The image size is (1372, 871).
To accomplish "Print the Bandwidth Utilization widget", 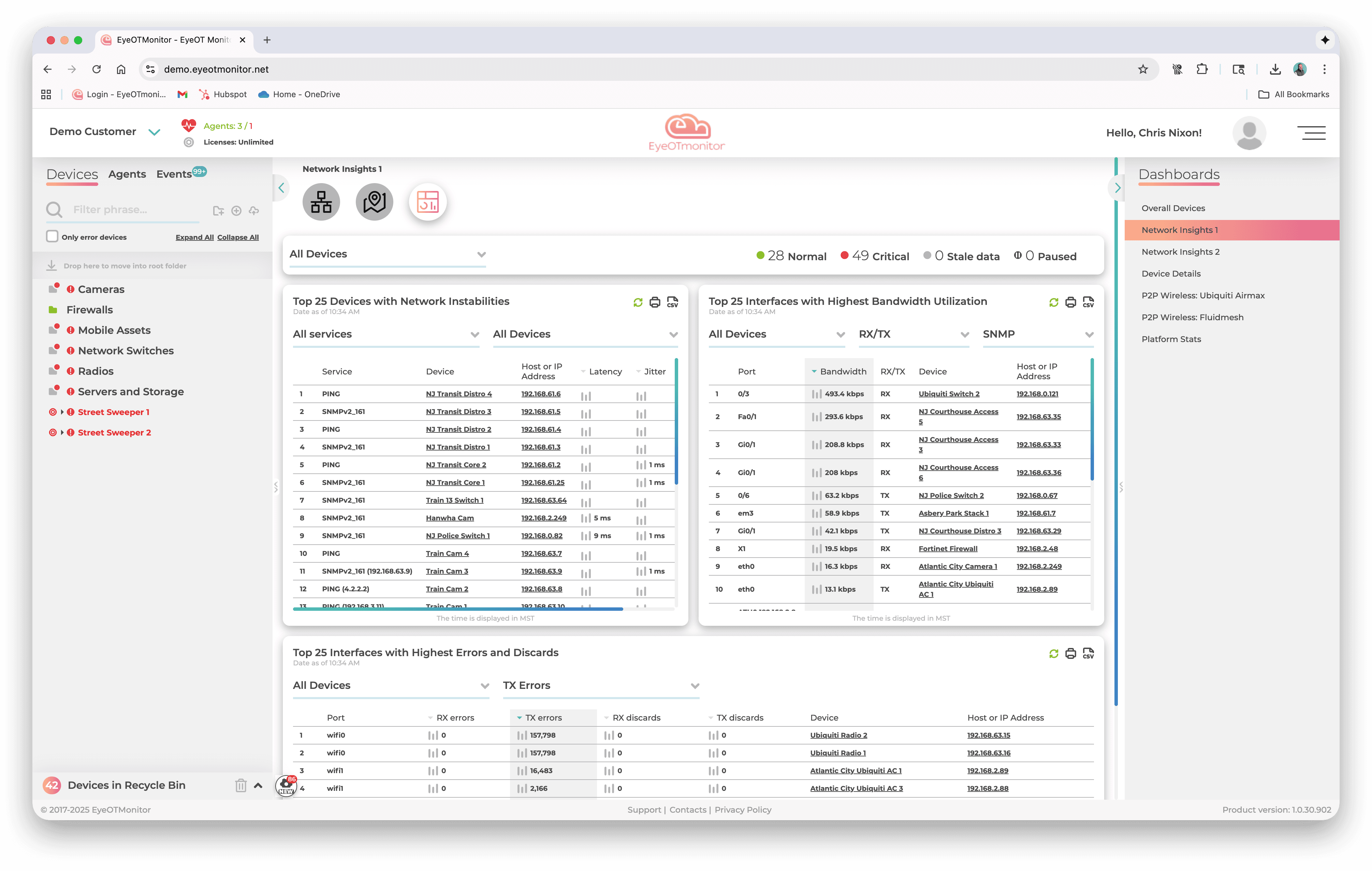I will pos(1070,302).
